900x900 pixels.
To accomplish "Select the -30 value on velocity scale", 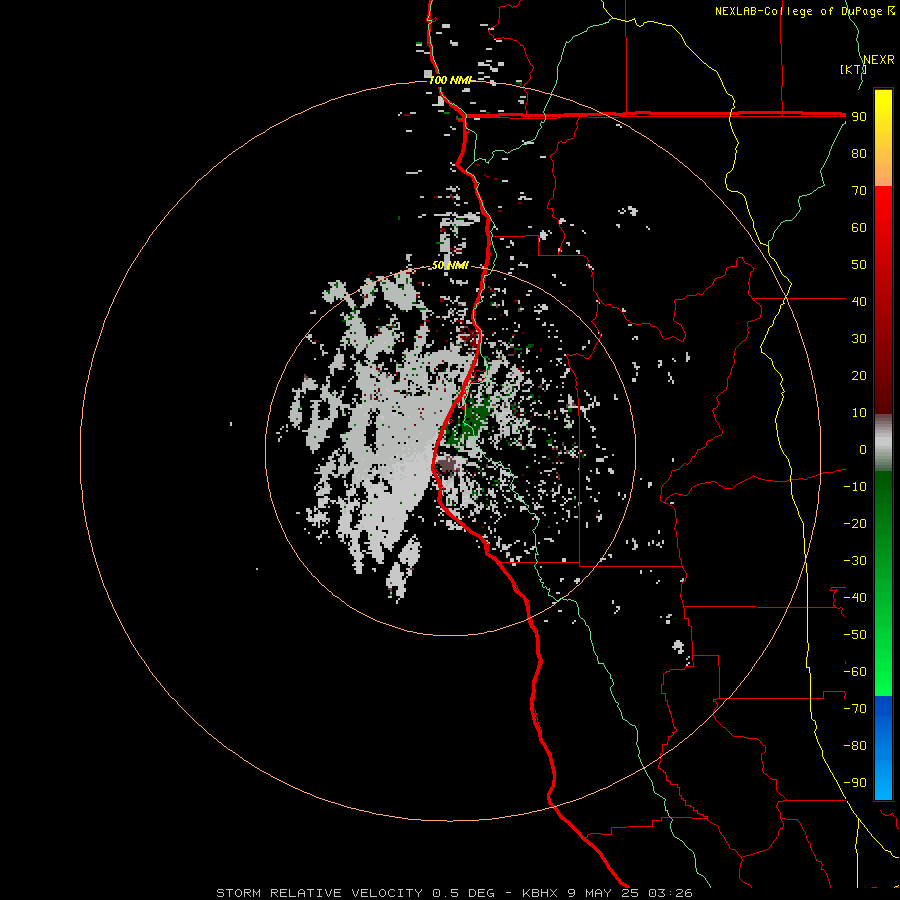I will [x=855, y=561].
